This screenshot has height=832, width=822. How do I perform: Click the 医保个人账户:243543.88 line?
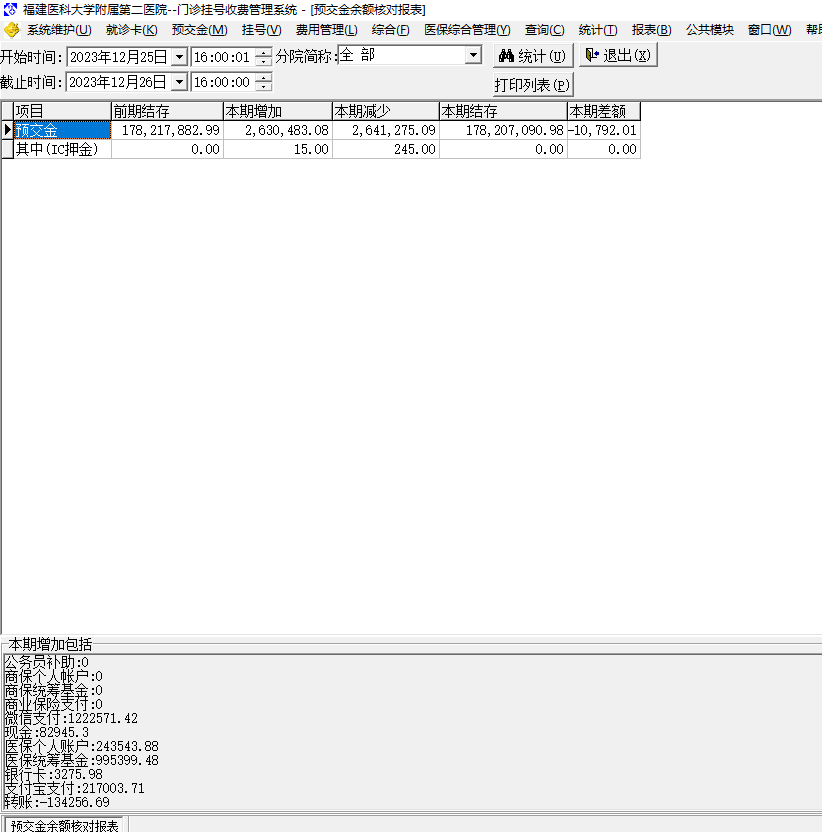[82, 747]
